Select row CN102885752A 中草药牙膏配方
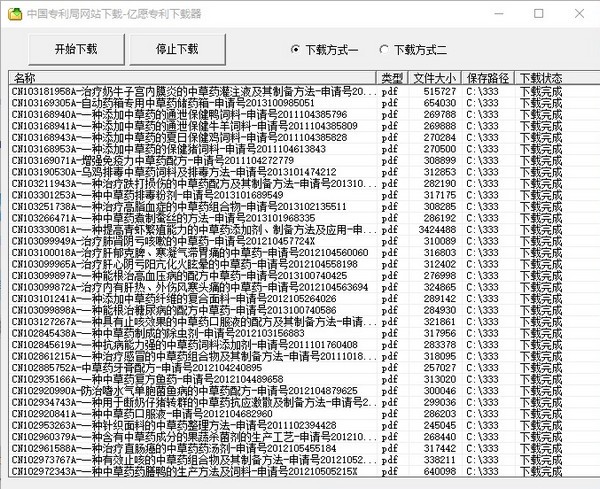600x489 pixels. 304,368
